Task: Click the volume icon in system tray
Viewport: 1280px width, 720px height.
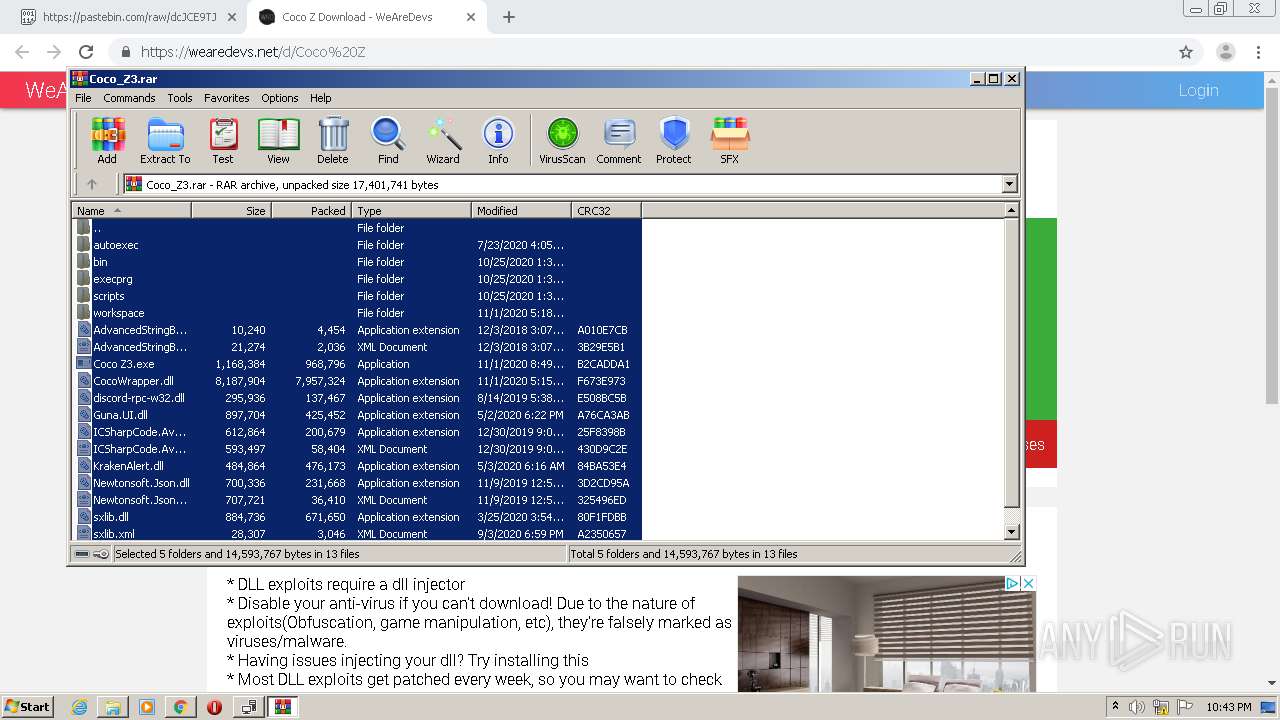Action: point(1137,707)
